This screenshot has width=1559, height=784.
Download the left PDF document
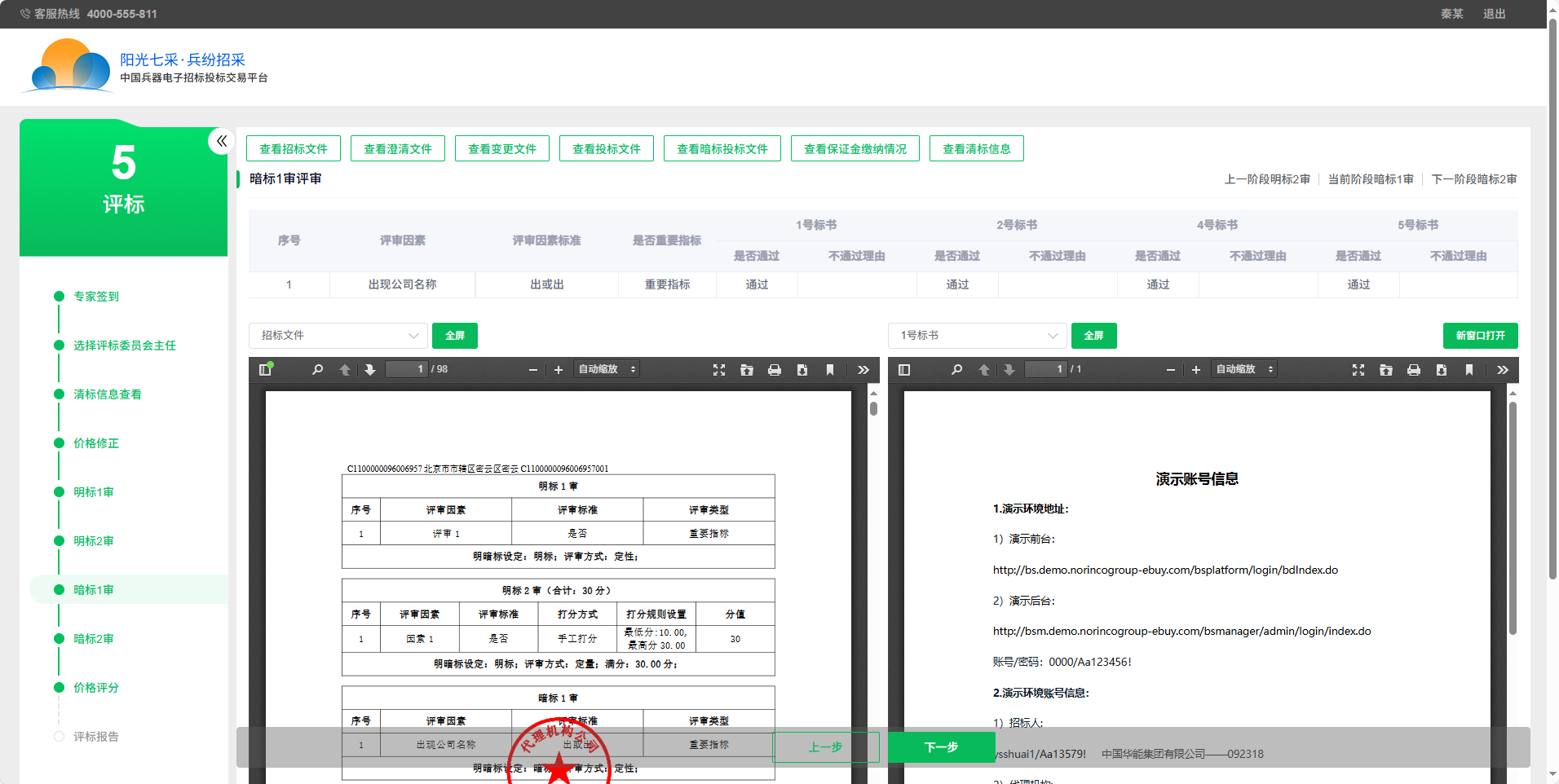(x=802, y=370)
